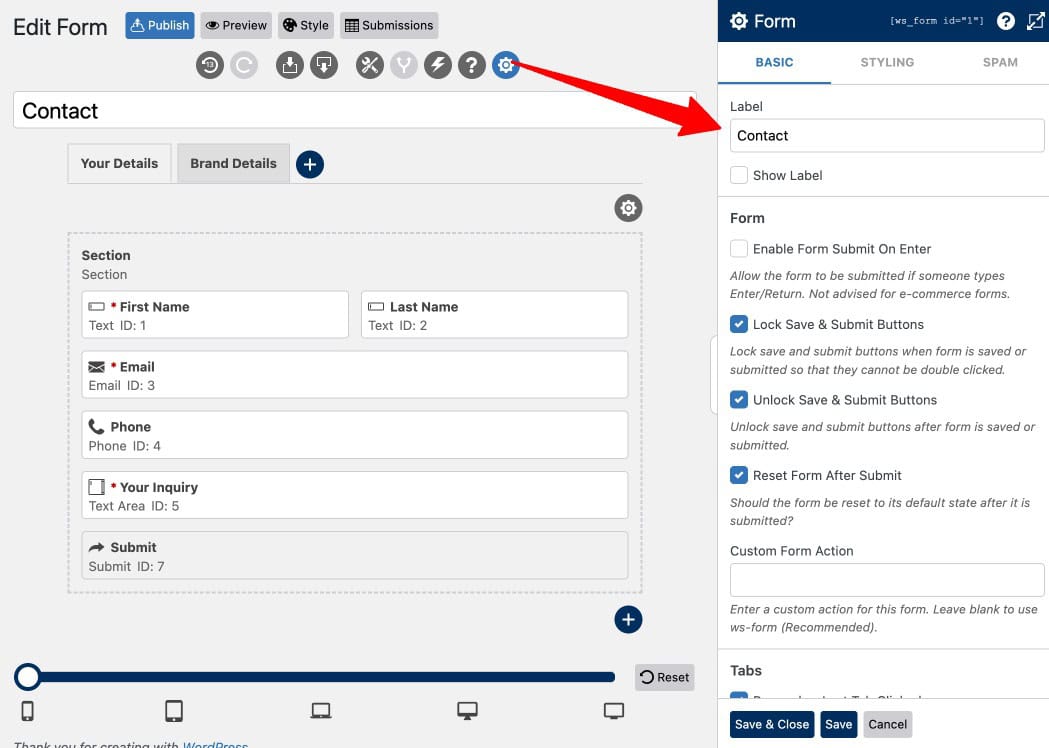
Task: Click the expand sidebar arrow icon
Action: point(1035,21)
